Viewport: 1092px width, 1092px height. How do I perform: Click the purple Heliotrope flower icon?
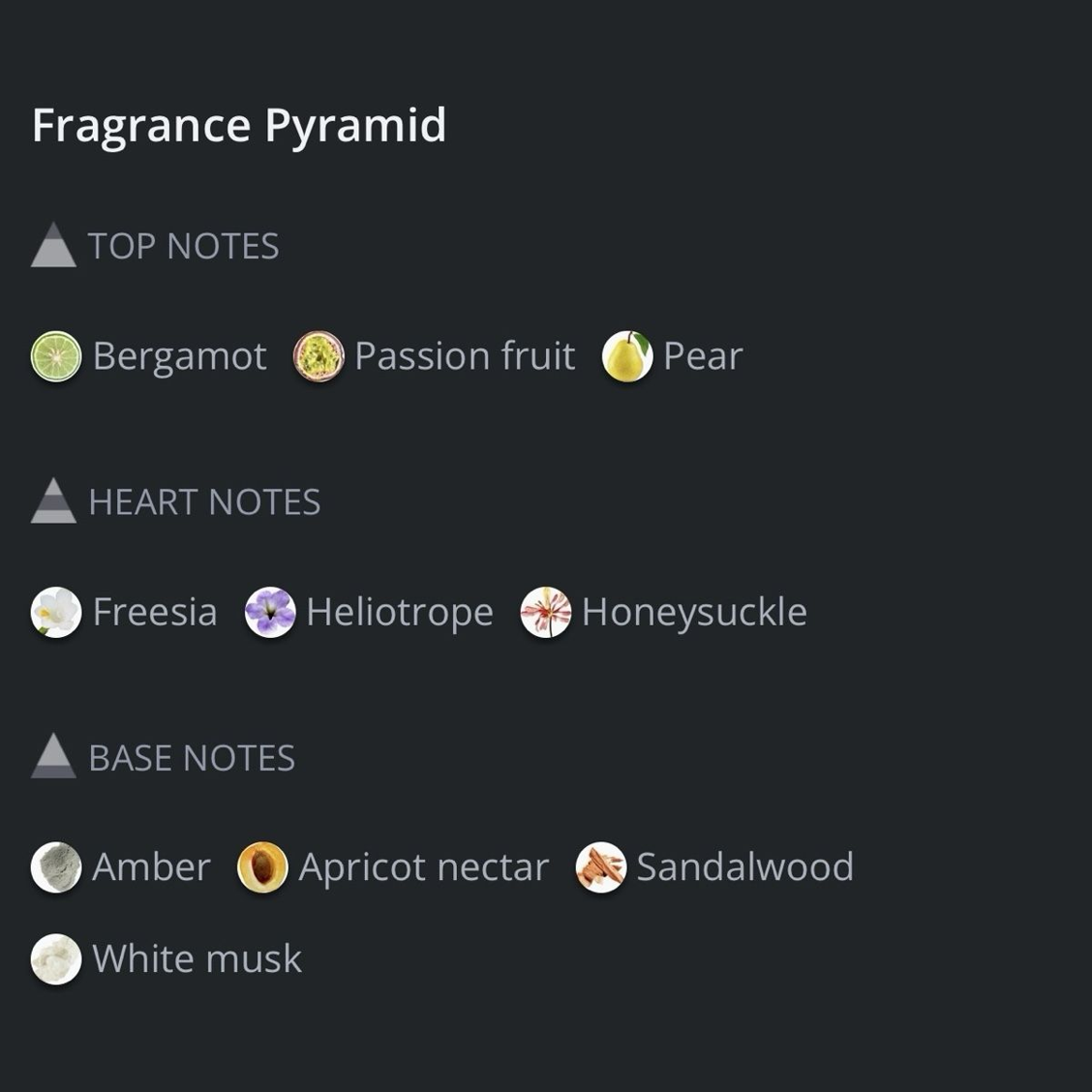click(x=270, y=612)
